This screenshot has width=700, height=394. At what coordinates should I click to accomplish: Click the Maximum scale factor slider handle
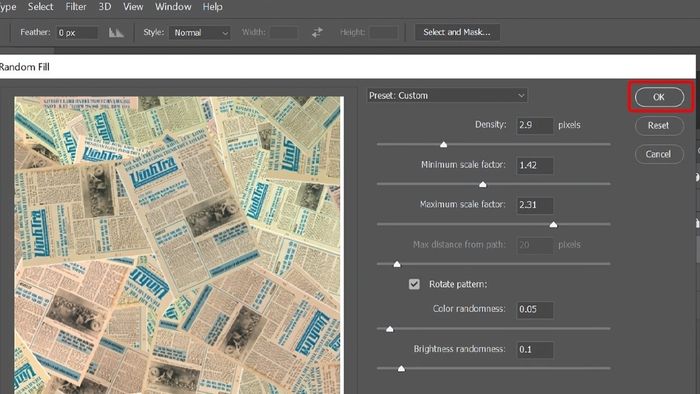[553, 224]
